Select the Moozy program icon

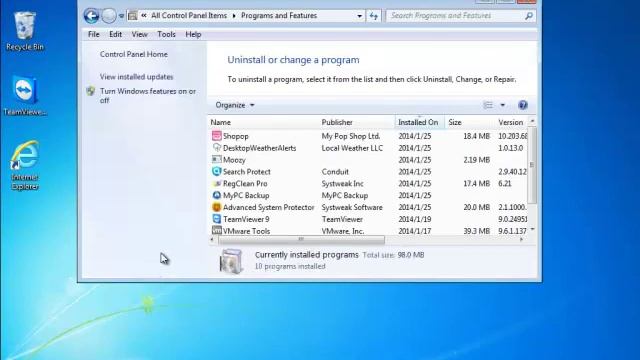[x=216, y=160]
